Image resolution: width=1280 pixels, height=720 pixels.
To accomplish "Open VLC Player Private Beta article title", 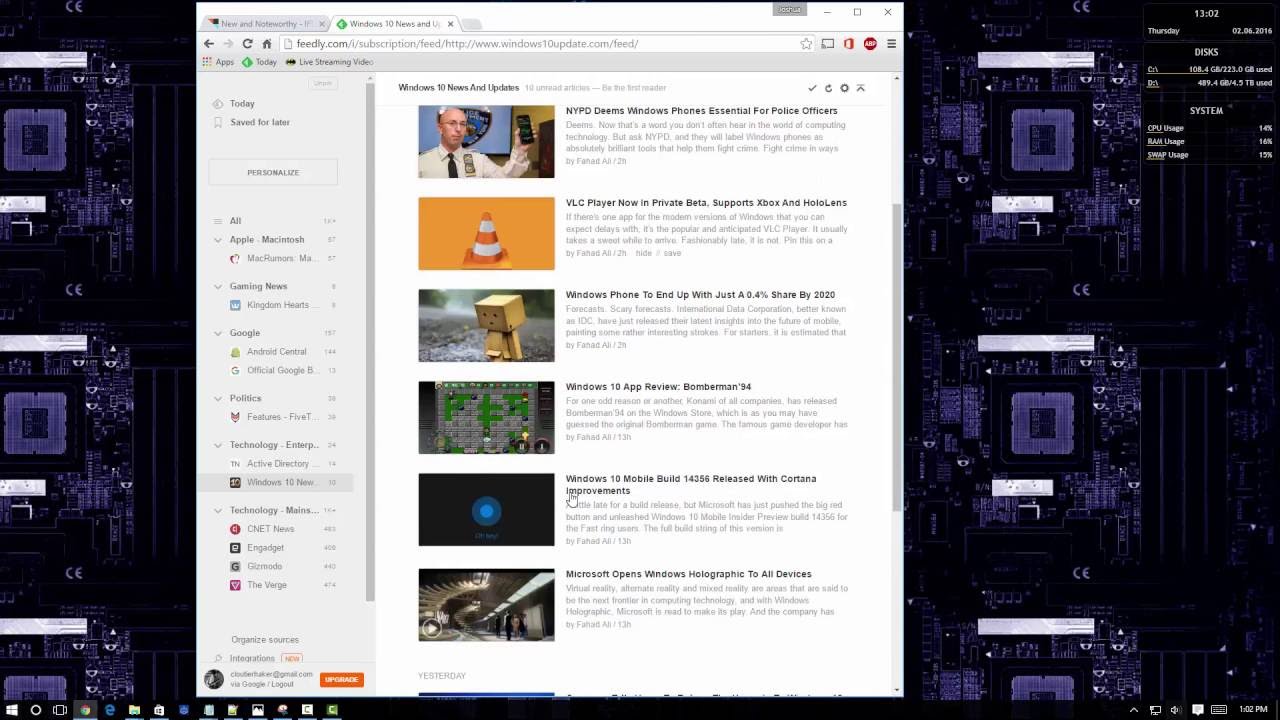I will coord(706,203).
